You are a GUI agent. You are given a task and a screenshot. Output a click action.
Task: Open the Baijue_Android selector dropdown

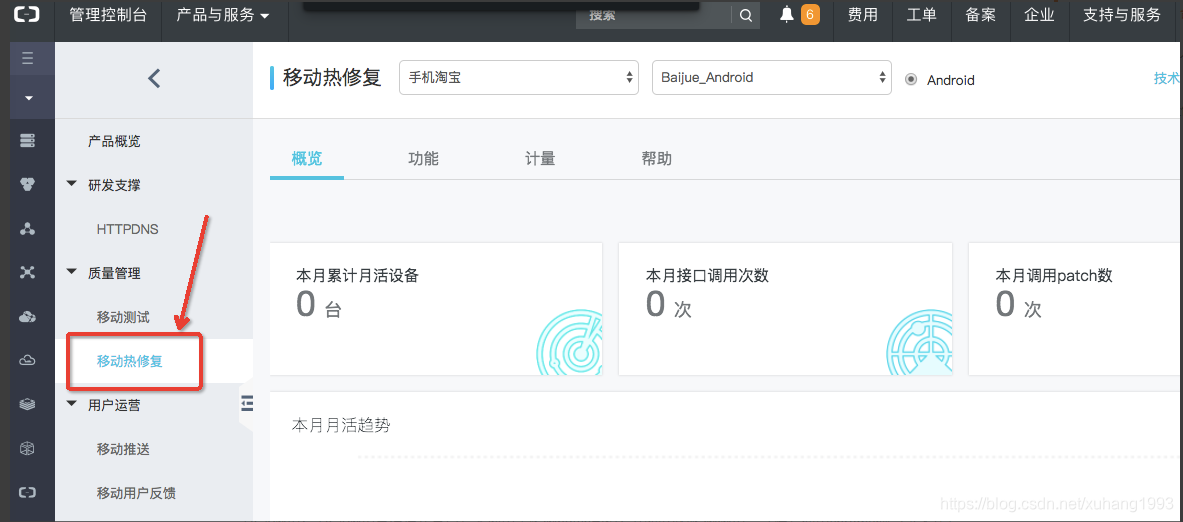[x=772, y=77]
